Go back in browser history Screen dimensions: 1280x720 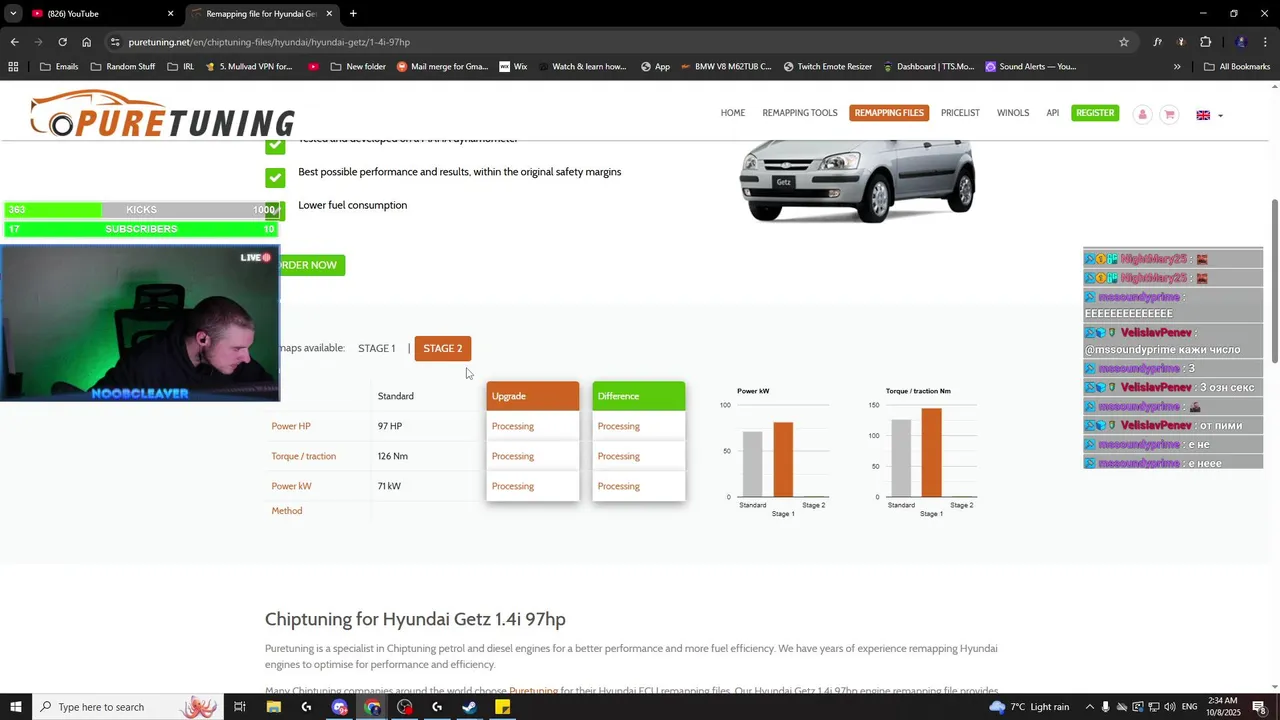coord(14,42)
